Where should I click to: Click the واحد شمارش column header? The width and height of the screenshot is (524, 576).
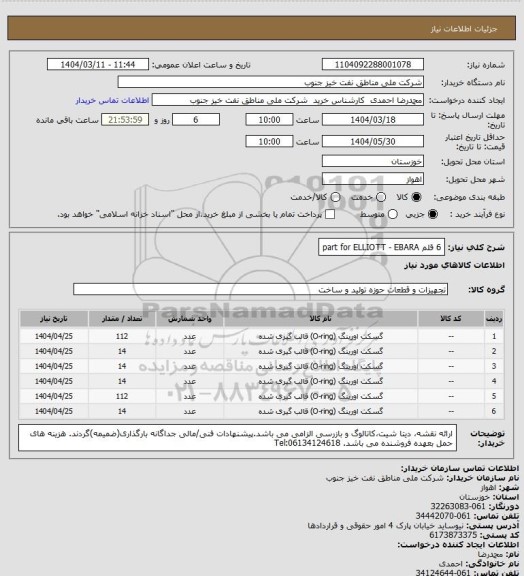[190, 318]
